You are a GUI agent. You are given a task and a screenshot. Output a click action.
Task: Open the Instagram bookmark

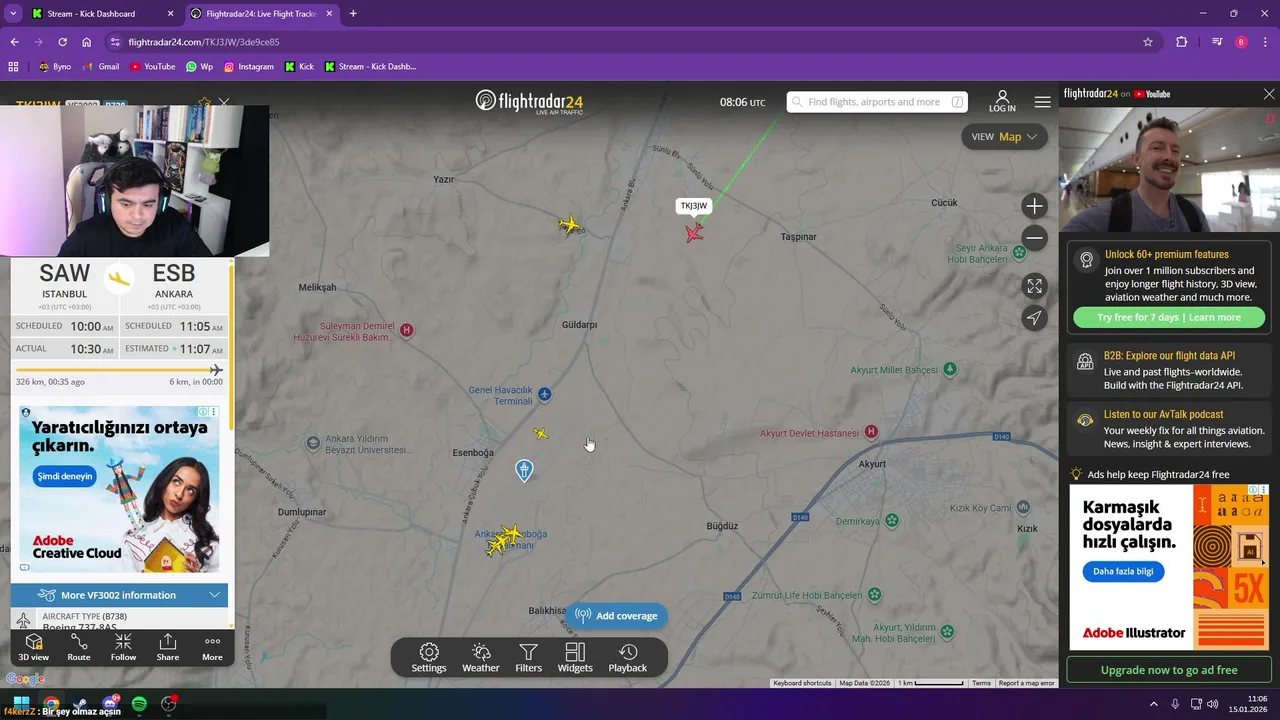pos(248,67)
